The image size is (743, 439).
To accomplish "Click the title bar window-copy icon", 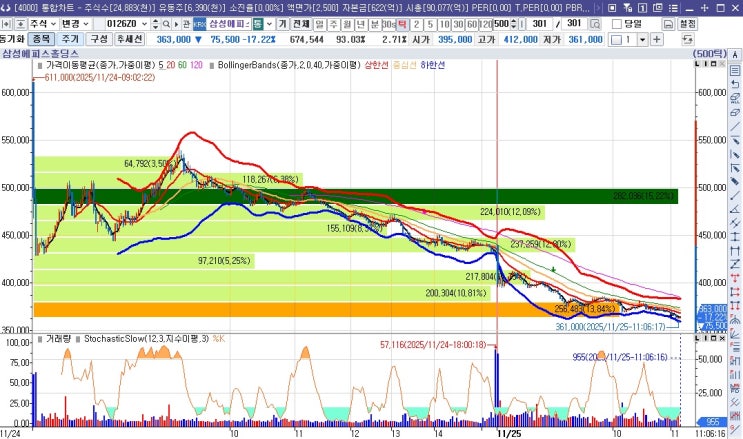I will 658,8.
